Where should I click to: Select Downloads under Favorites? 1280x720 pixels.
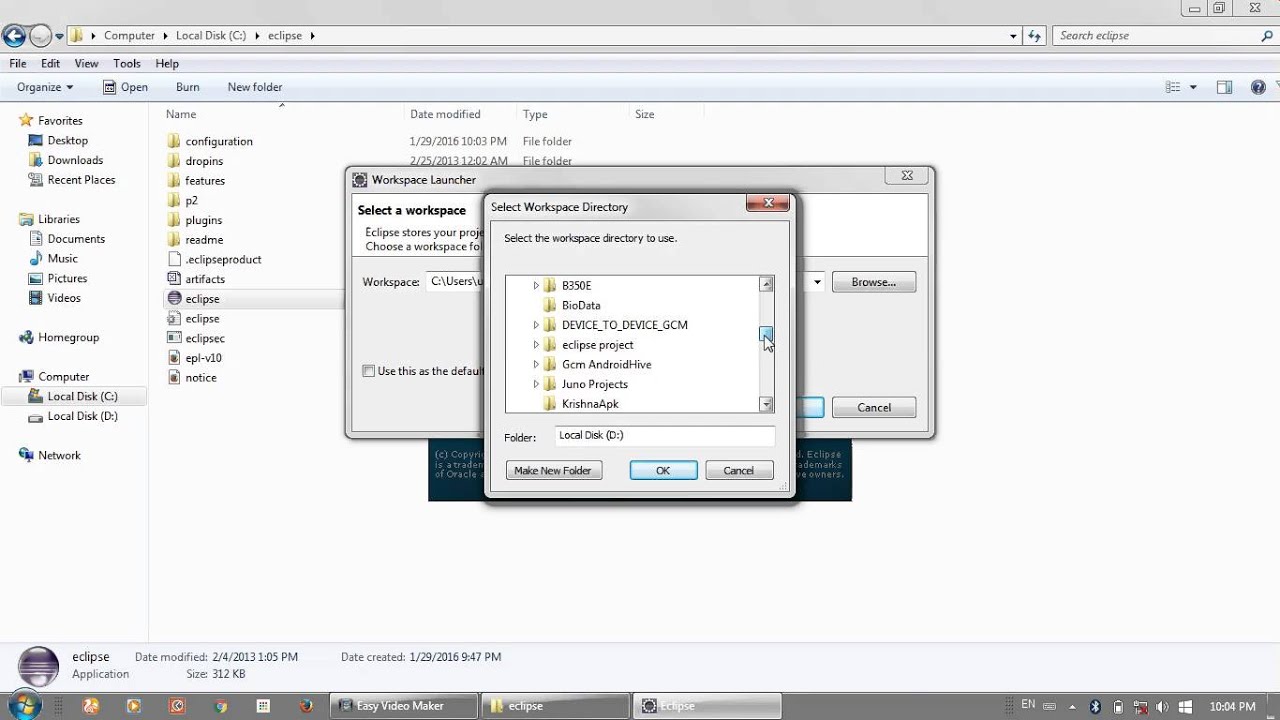(75, 160)
